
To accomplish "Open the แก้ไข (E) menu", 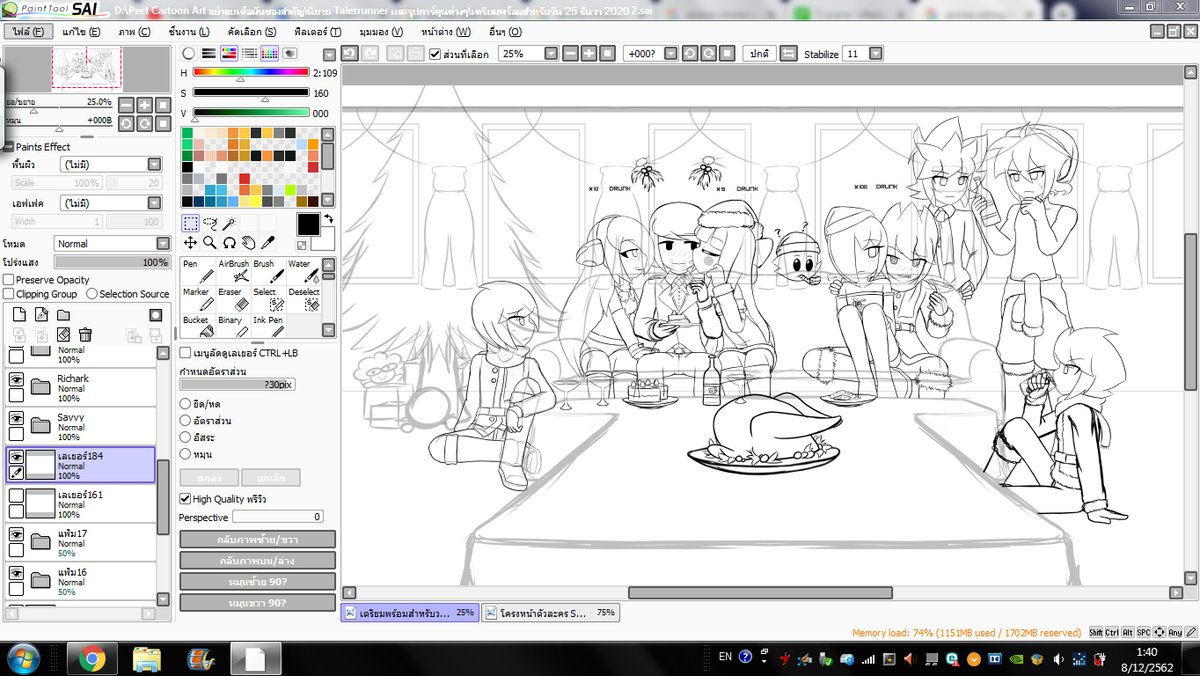I will tap(81, 32).
